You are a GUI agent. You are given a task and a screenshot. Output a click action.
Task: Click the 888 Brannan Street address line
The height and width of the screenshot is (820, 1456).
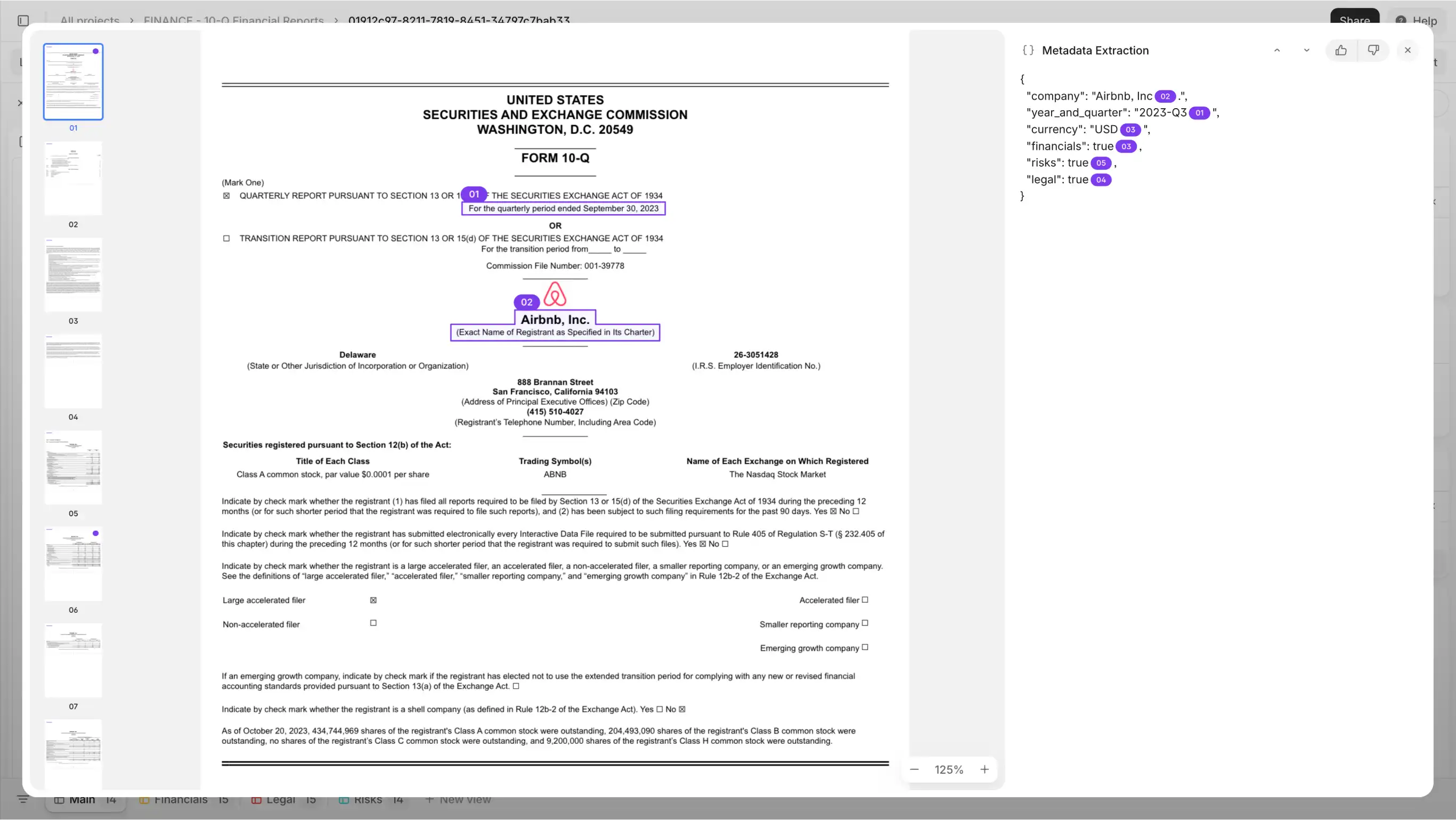[x=555, y=383]
